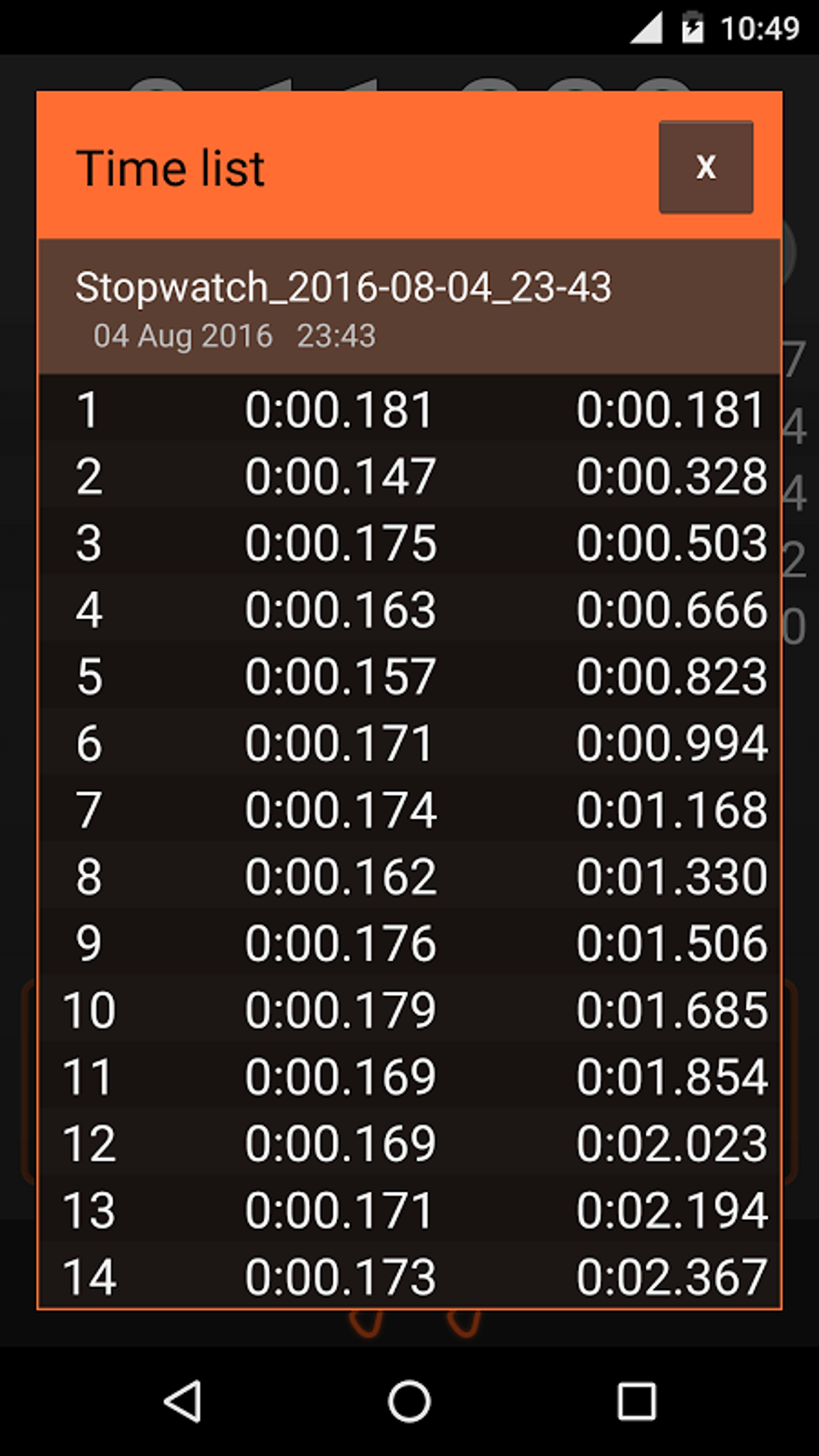Tap lap 12 total time 0:02.023
The width and height of the screenshot is (819, 1456).
(671, 1143)
